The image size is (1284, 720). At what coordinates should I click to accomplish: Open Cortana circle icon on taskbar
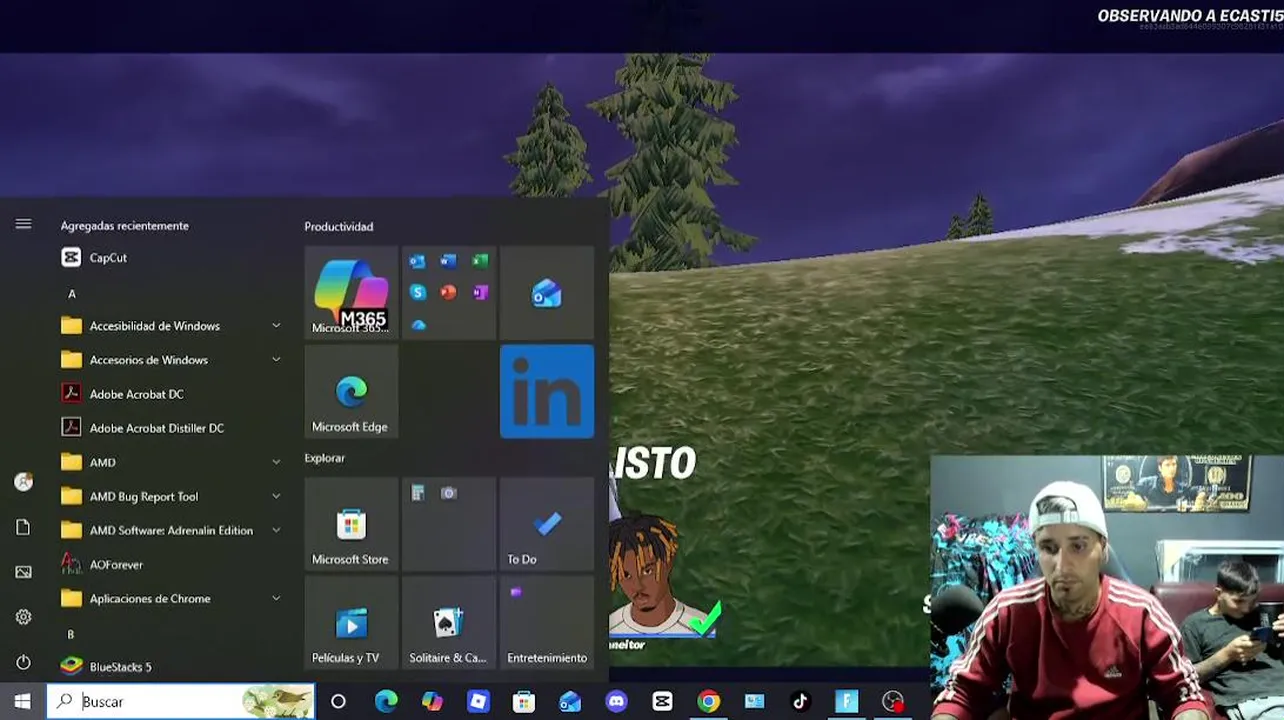(338, 702)
